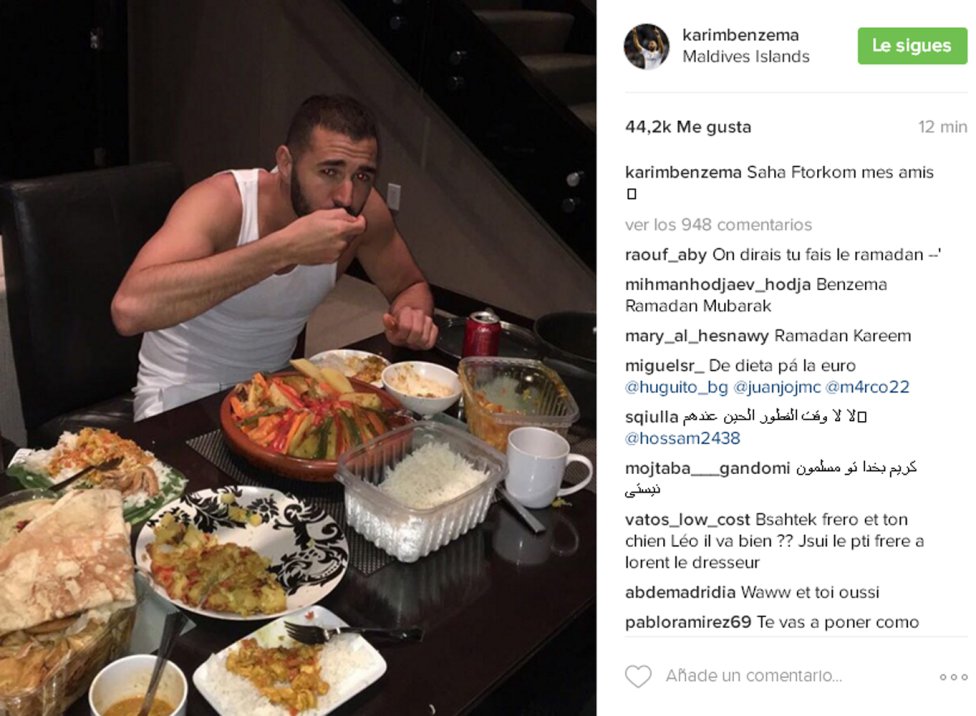Open the "12 min" post timestamp
The width and height of the screenshot is (976, 716).
coord(942,127)
